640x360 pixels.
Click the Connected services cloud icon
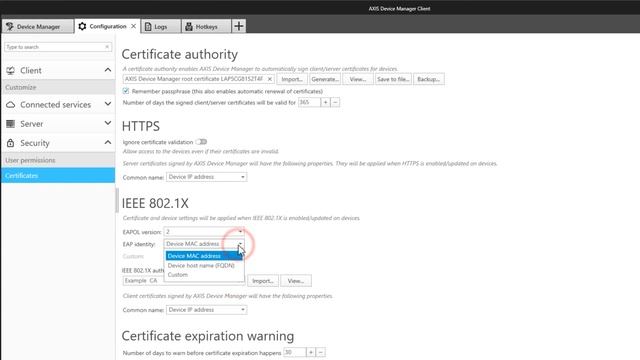[x=11, y=105]
